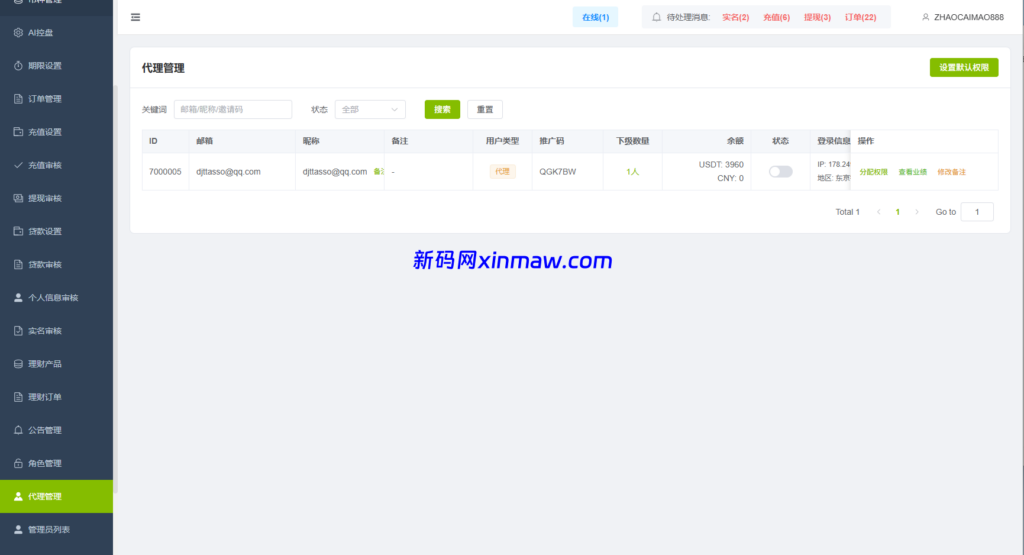1024x555 pixels.
Task: Click 分配权限 for user 7000005
Action: pos(873,172)
